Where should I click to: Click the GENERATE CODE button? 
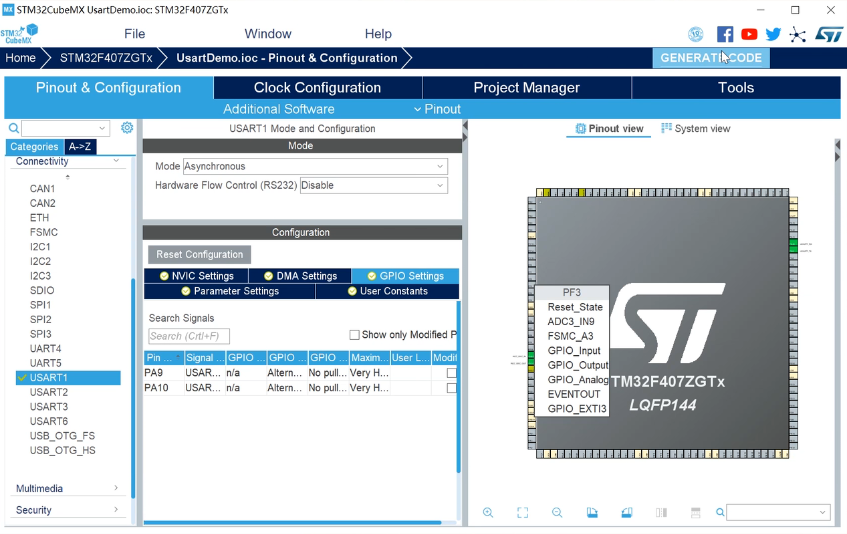coord(711,58)
